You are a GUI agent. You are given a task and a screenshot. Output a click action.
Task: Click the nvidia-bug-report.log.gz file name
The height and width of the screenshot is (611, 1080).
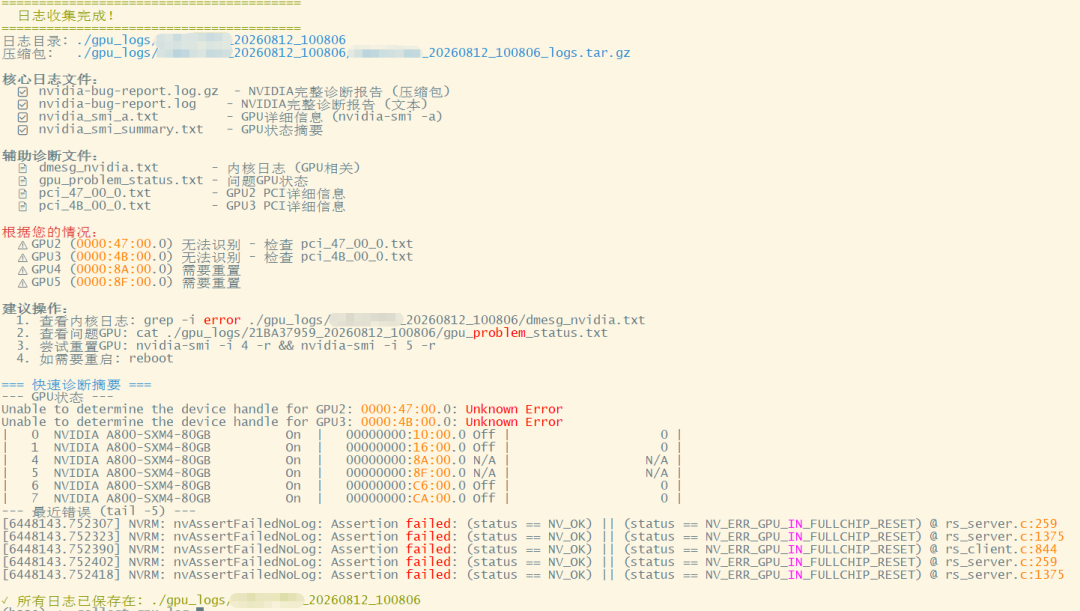(128, 91)
